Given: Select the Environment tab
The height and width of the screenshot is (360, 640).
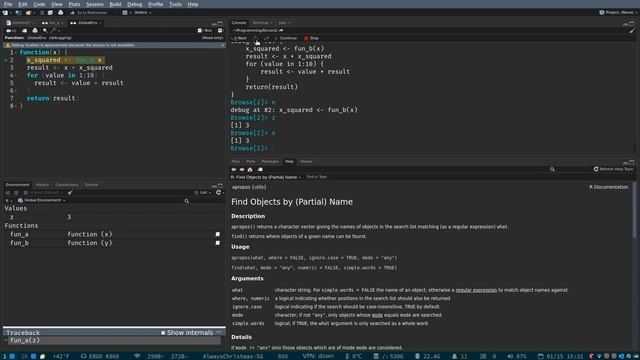Looking at the screenshot, I should (x=18, y=185).
